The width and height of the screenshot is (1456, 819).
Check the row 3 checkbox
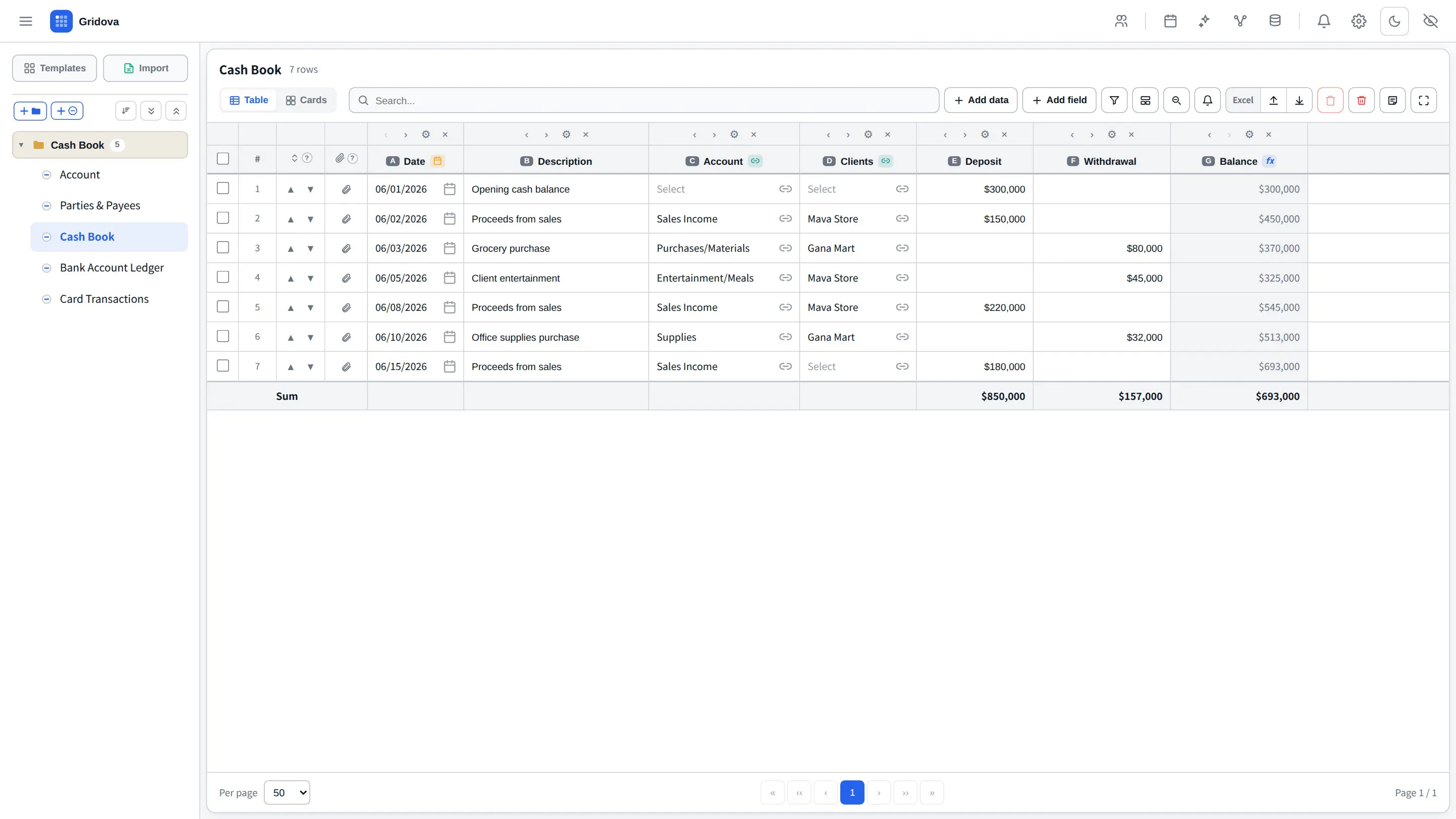click(223, 247)
